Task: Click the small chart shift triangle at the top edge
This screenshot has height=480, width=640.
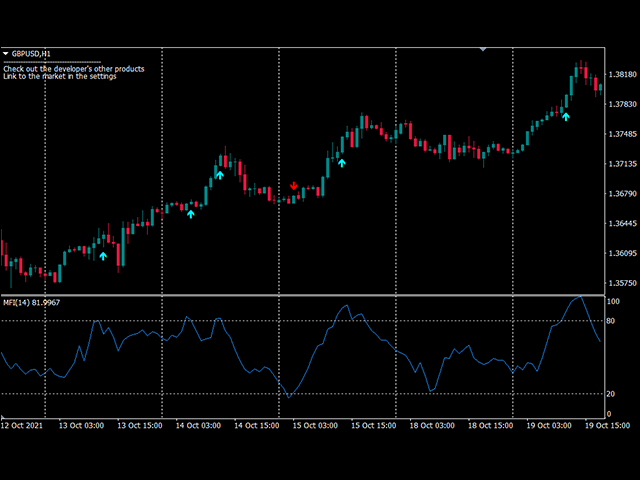Action: (x=483, y=47)
